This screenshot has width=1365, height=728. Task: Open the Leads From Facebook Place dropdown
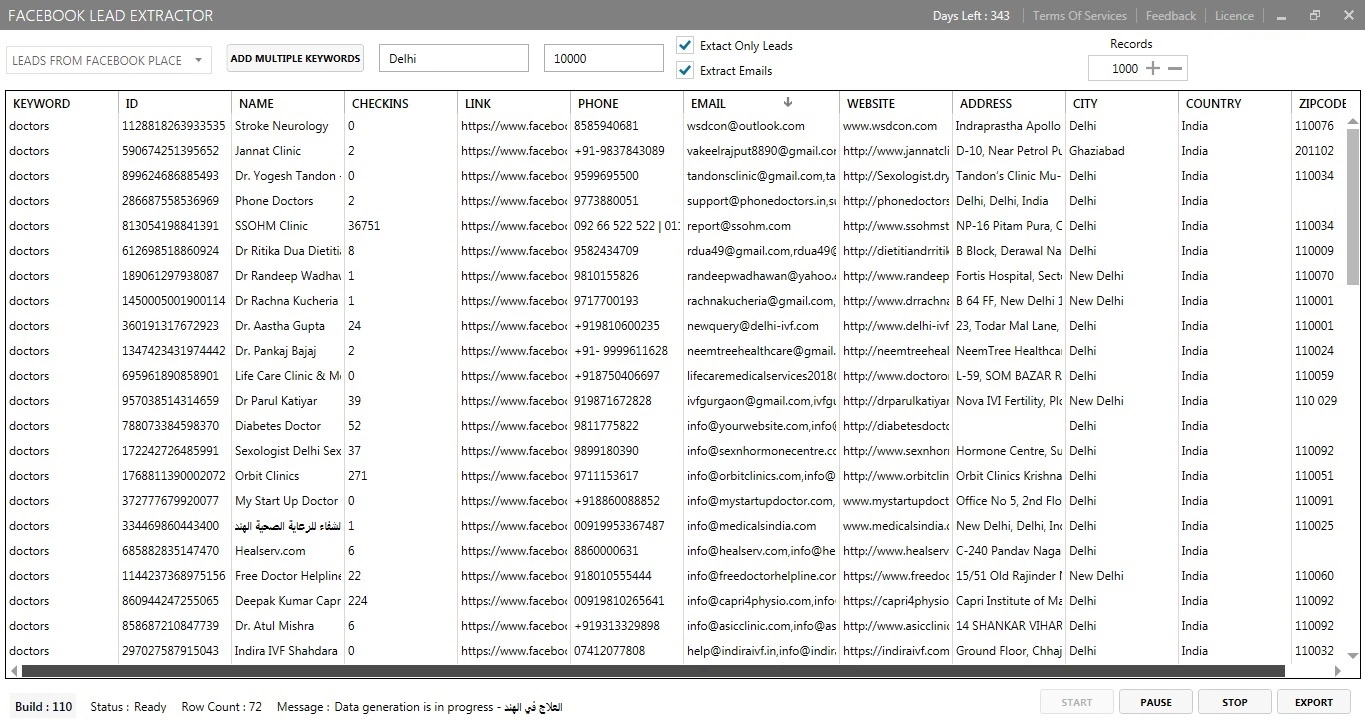coord(108,60)
